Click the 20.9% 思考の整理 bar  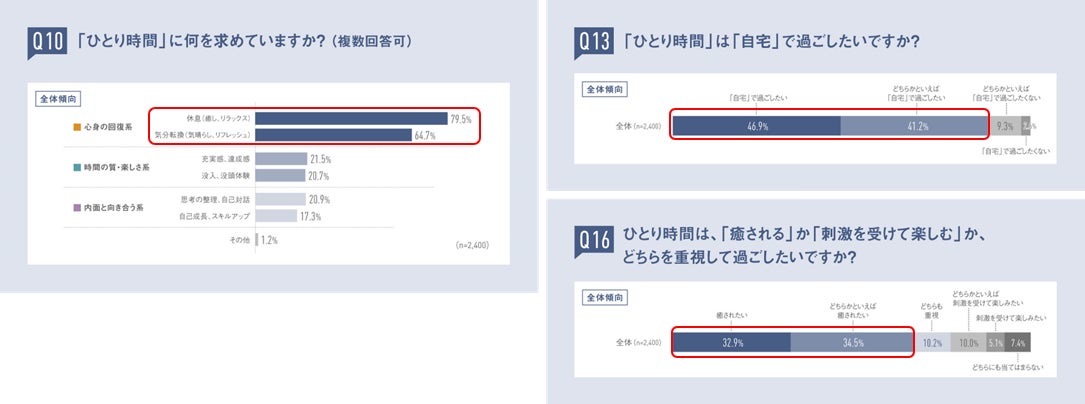click(x=280, y=199)
